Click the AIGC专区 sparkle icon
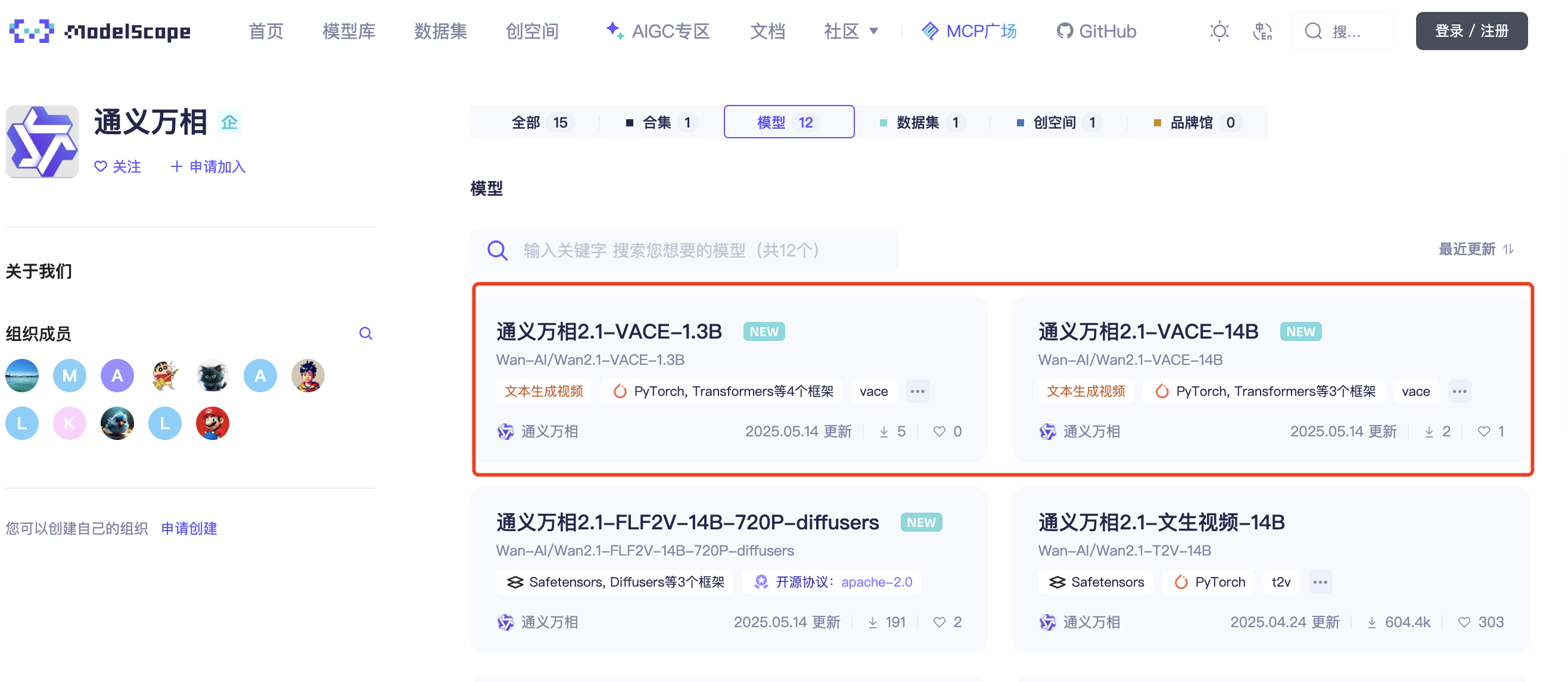This screenshot has height=682, width=1568. pyautogui.click(x=614, y=30)
